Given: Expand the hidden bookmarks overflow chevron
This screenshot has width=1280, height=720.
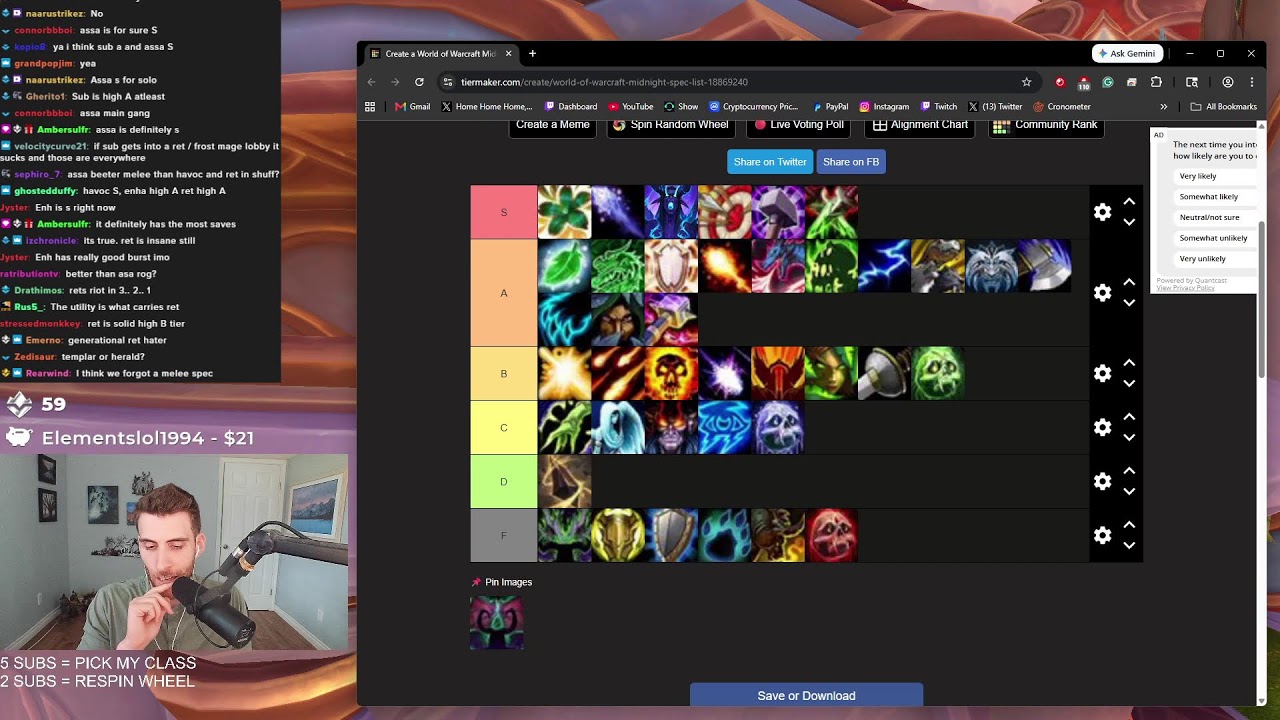Looking at the screenshot, I should click(1163, 107).
